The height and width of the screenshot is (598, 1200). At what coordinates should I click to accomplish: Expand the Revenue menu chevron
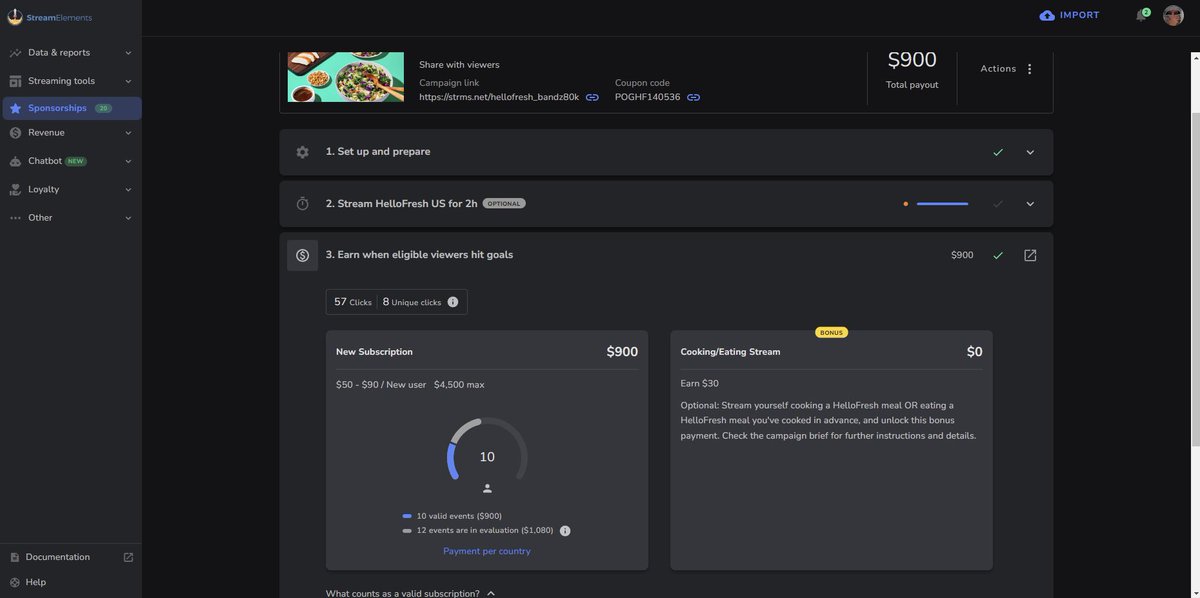coord(128,133)
